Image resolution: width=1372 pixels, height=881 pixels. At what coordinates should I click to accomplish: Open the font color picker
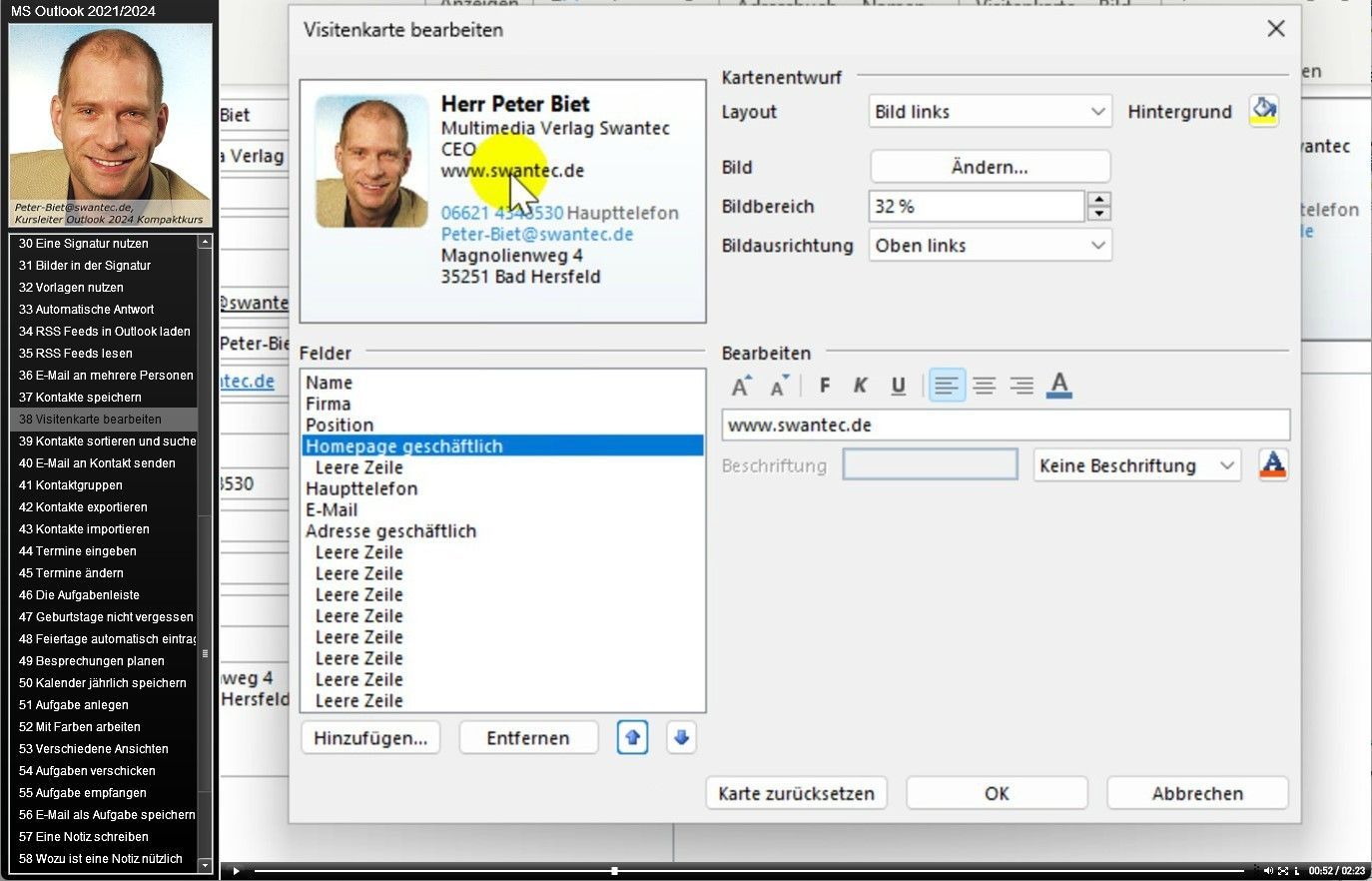point(1059,386)
